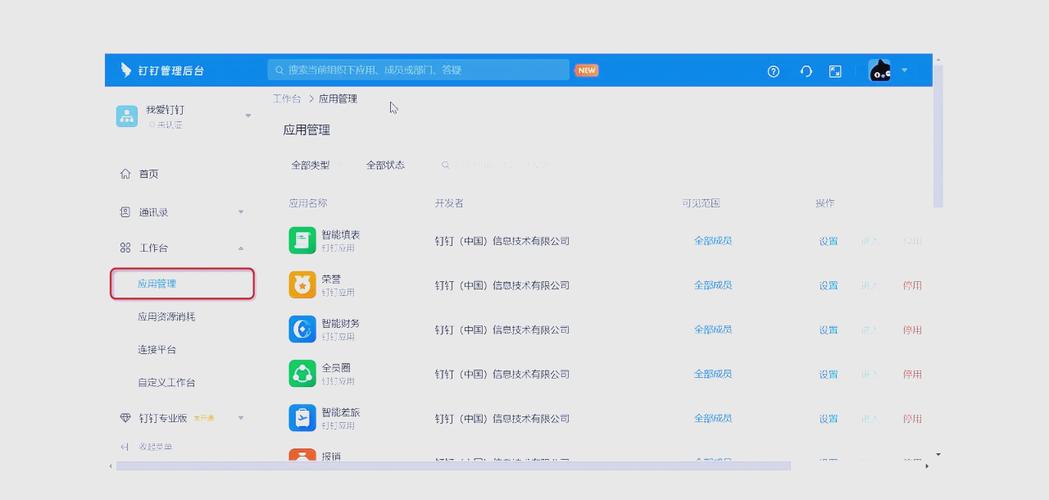Click 设置 for 智能财务
Viewport: 1049px width, 500px height.
pyautogui.click(x=828, y=330)
